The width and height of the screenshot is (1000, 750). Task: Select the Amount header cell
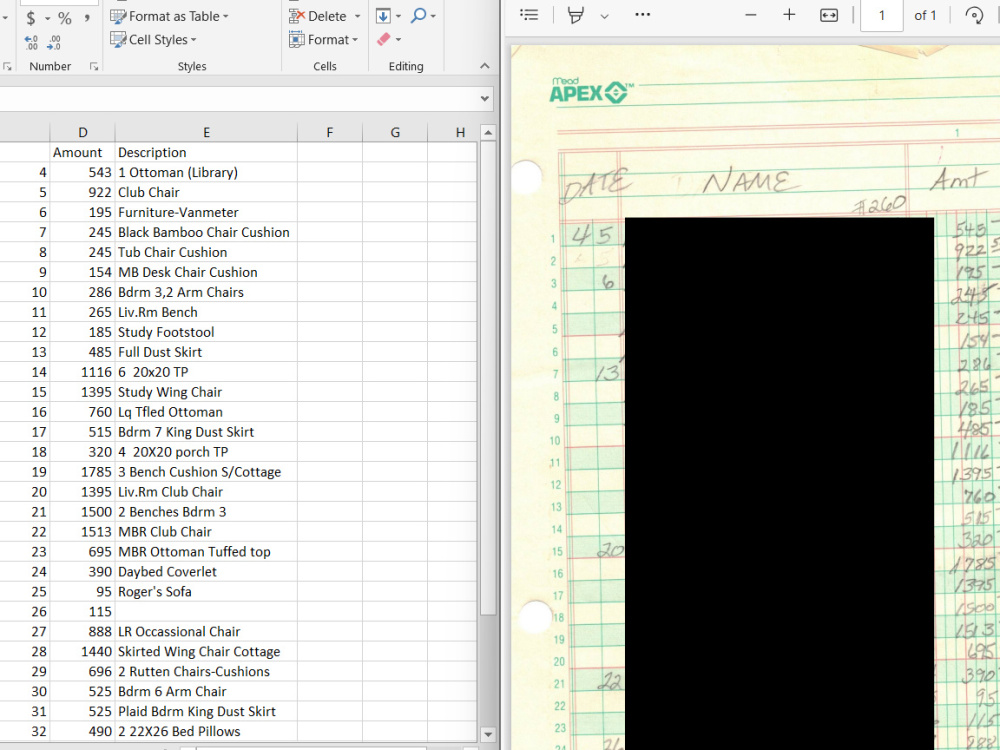tap(82, 152)
